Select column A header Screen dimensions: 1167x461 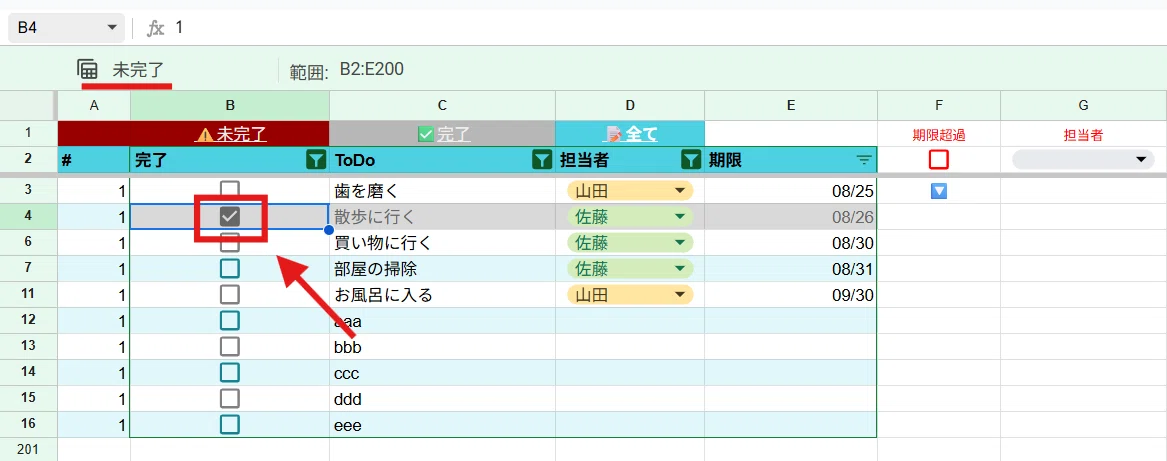coord(94,106)
